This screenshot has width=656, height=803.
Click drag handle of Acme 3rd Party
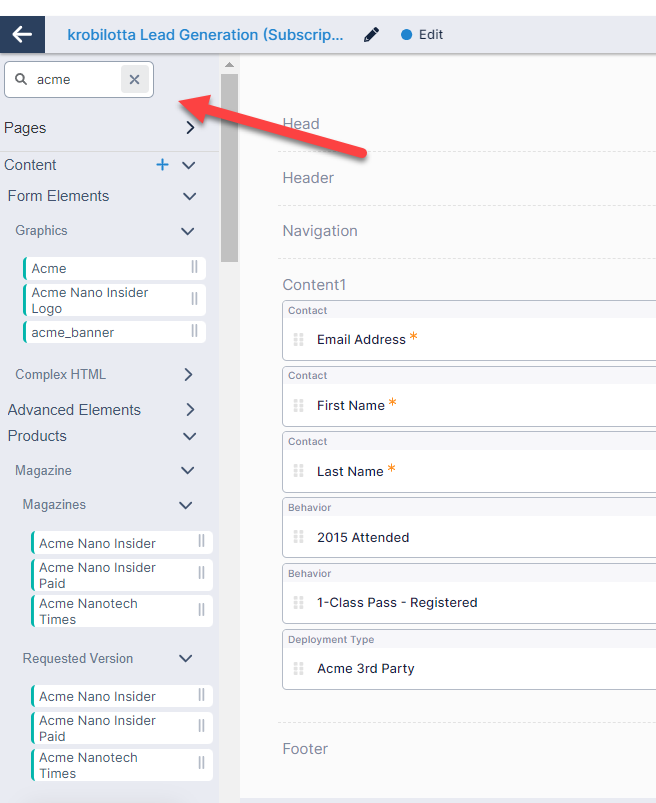pos(298,669)
